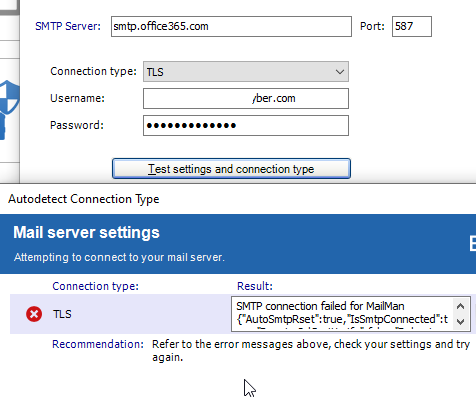Click the chevron arrow on Connection type combo
The height and width of the screenshot is (397, 476).
click(340, 72)
